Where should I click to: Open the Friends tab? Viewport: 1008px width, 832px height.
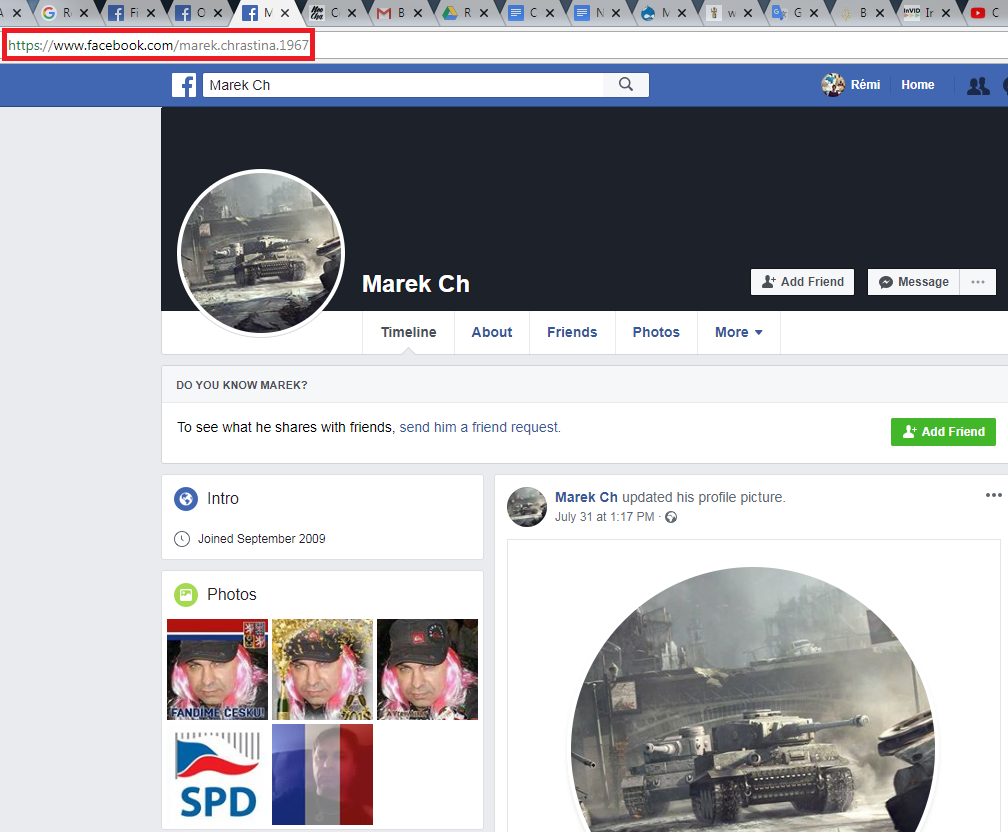coord(572,332)
